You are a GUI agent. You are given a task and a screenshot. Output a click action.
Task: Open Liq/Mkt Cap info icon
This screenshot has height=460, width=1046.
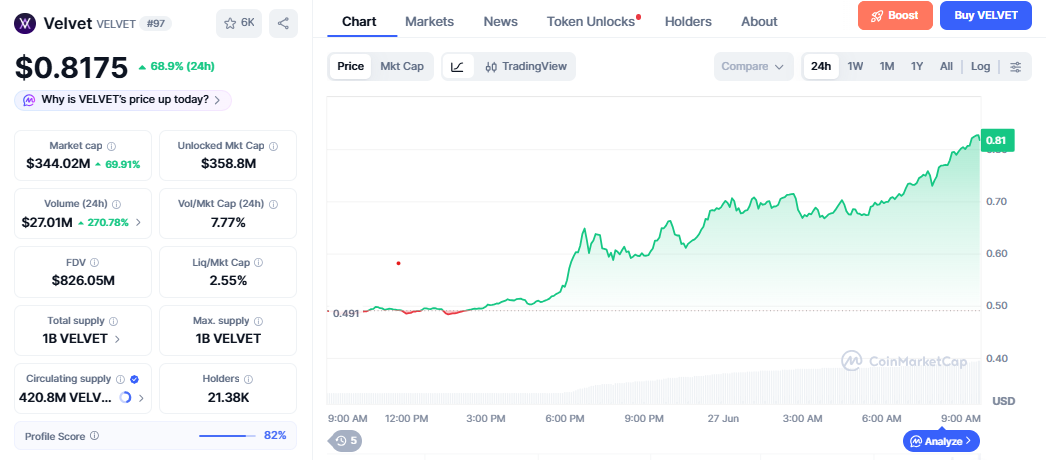[x=258, y=263]
